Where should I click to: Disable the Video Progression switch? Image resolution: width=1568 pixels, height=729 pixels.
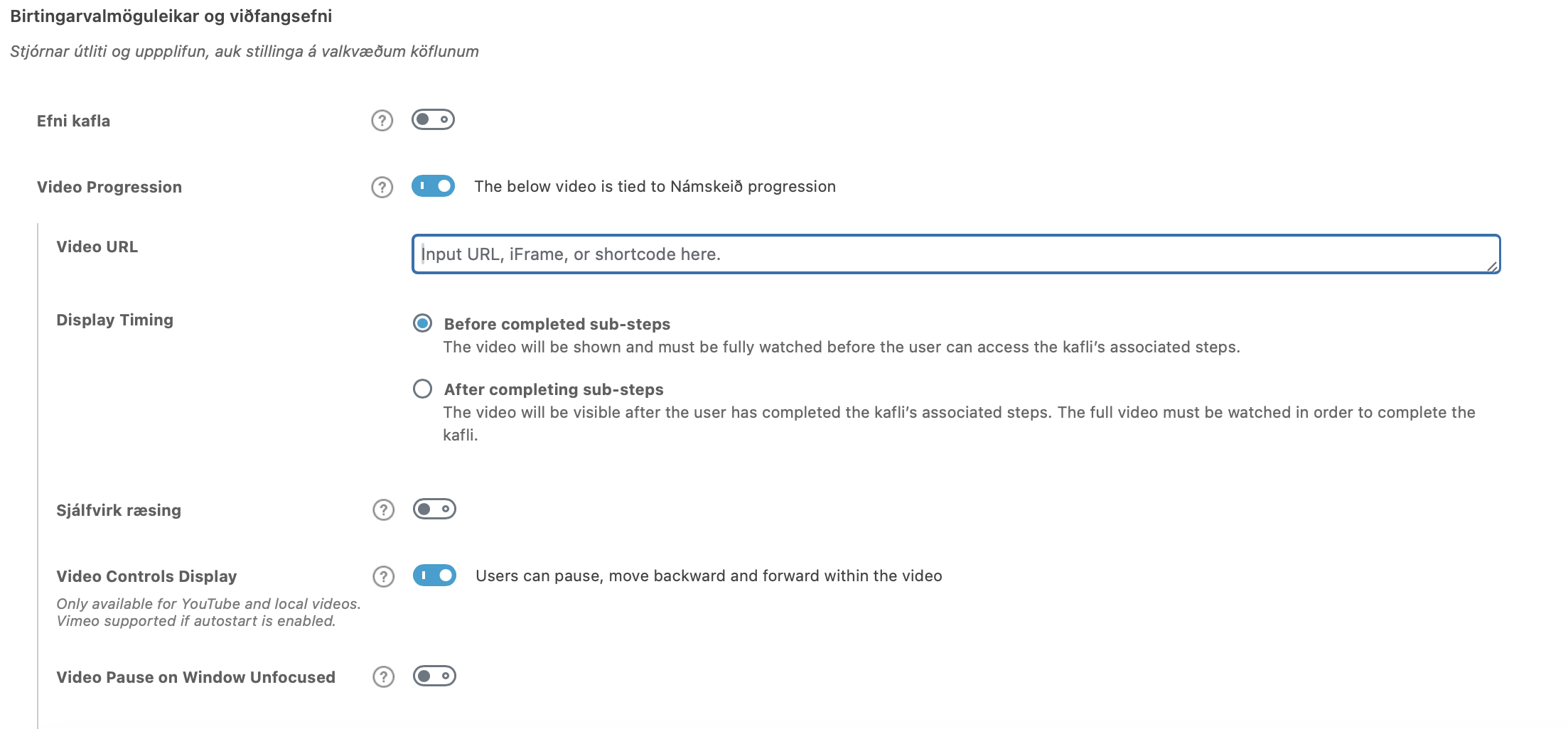coord(433,186)
